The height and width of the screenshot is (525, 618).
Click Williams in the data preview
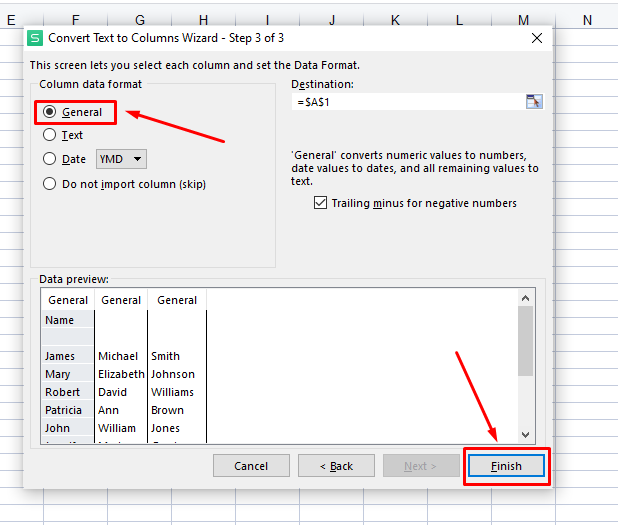point(173,392)
